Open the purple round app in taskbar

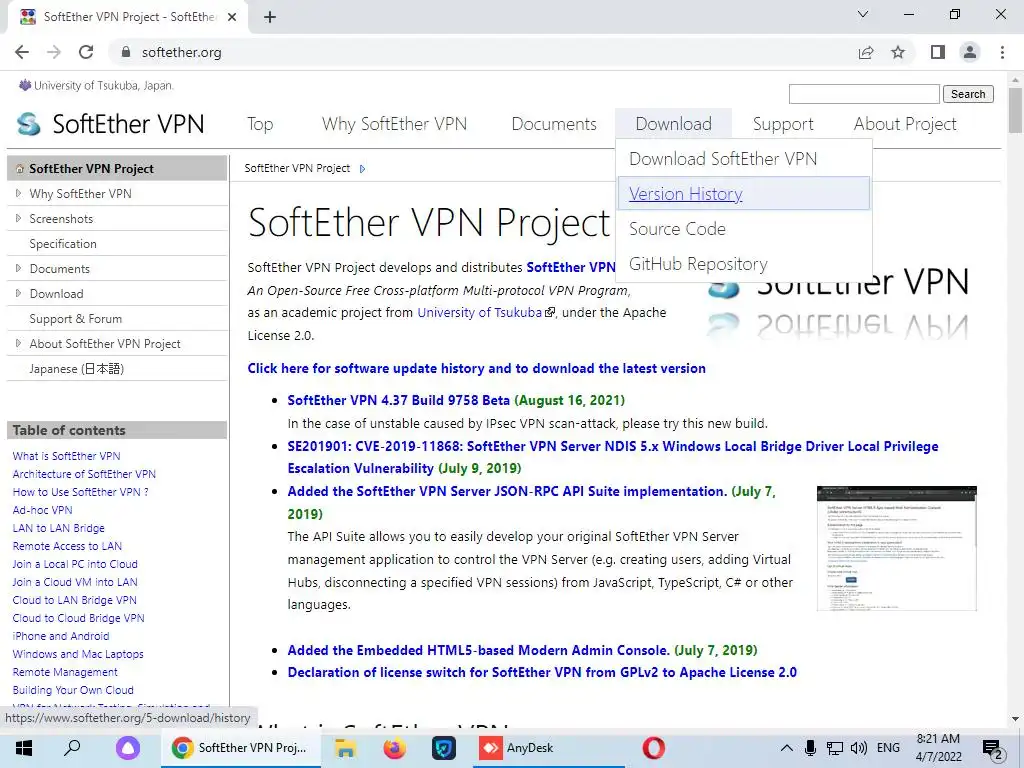[128, 748]
